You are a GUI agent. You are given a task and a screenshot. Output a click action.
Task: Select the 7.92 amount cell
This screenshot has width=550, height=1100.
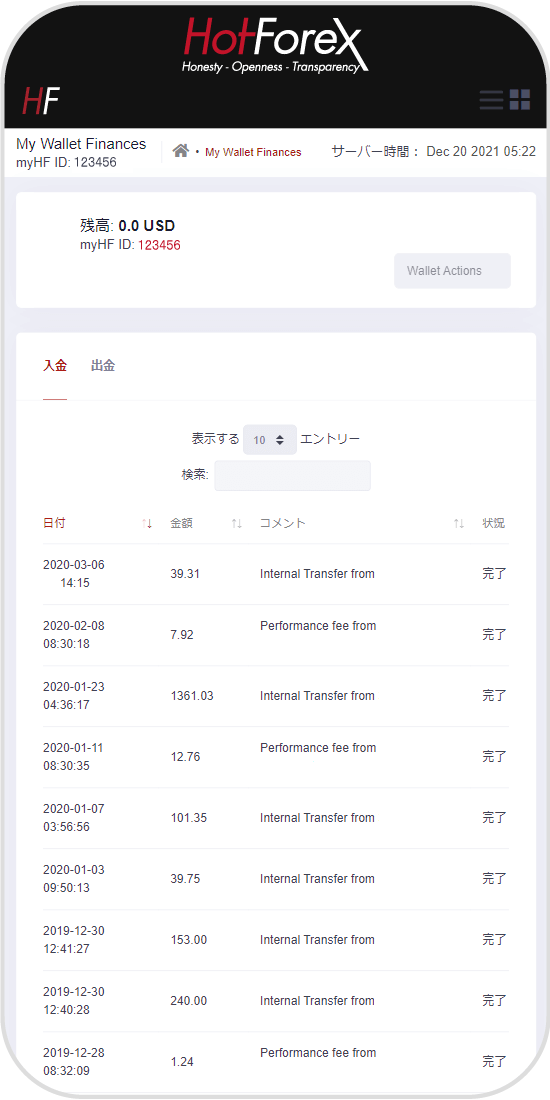pyautogui.click(x=182, y=635)
